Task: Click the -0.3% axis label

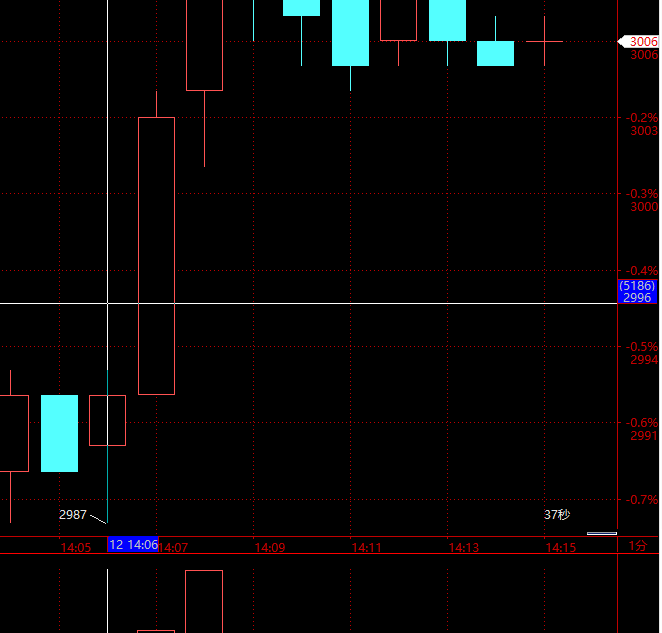Action: click(x=642, y=194)
